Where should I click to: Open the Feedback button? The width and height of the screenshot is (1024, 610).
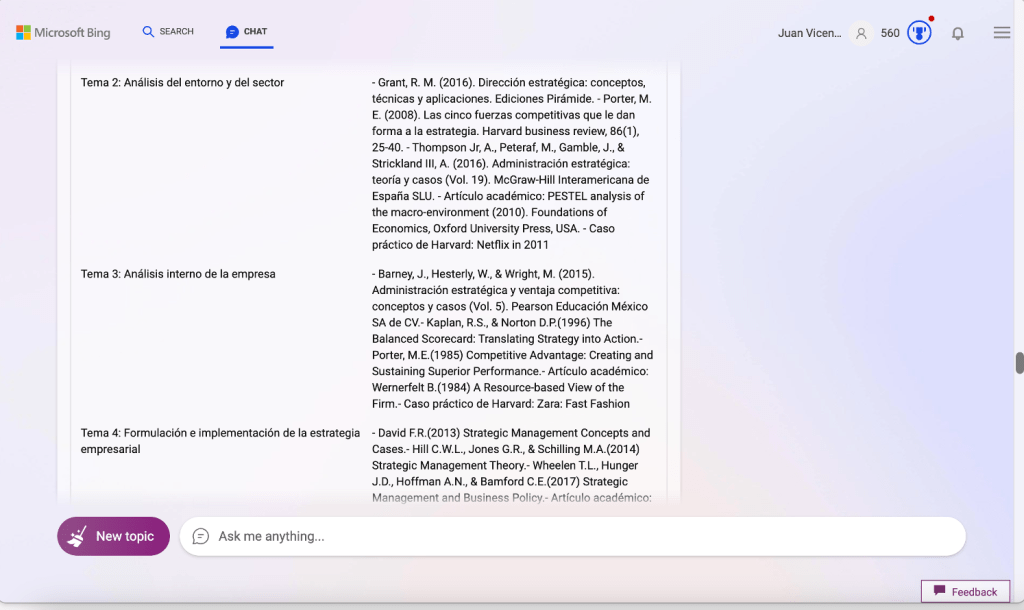pyautogui.click(x=965, y=591)
